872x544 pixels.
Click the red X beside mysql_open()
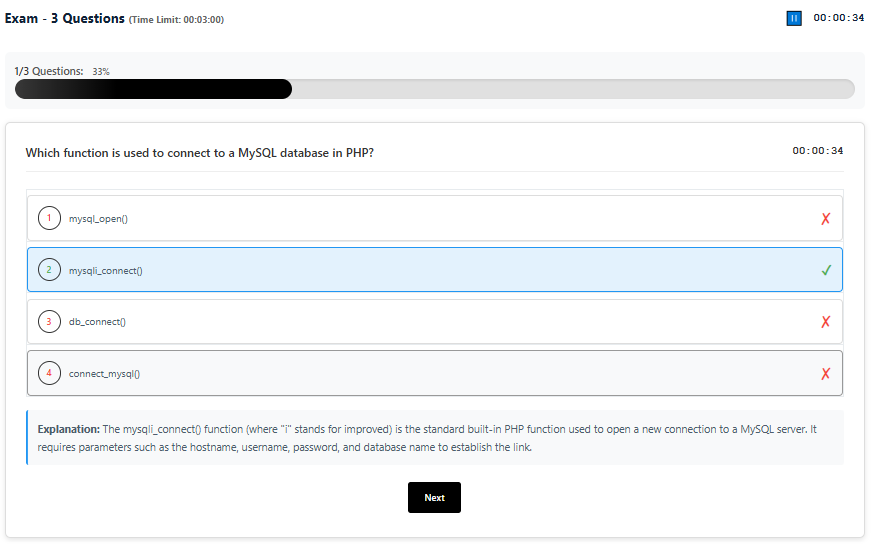click(x=825, y=219)
